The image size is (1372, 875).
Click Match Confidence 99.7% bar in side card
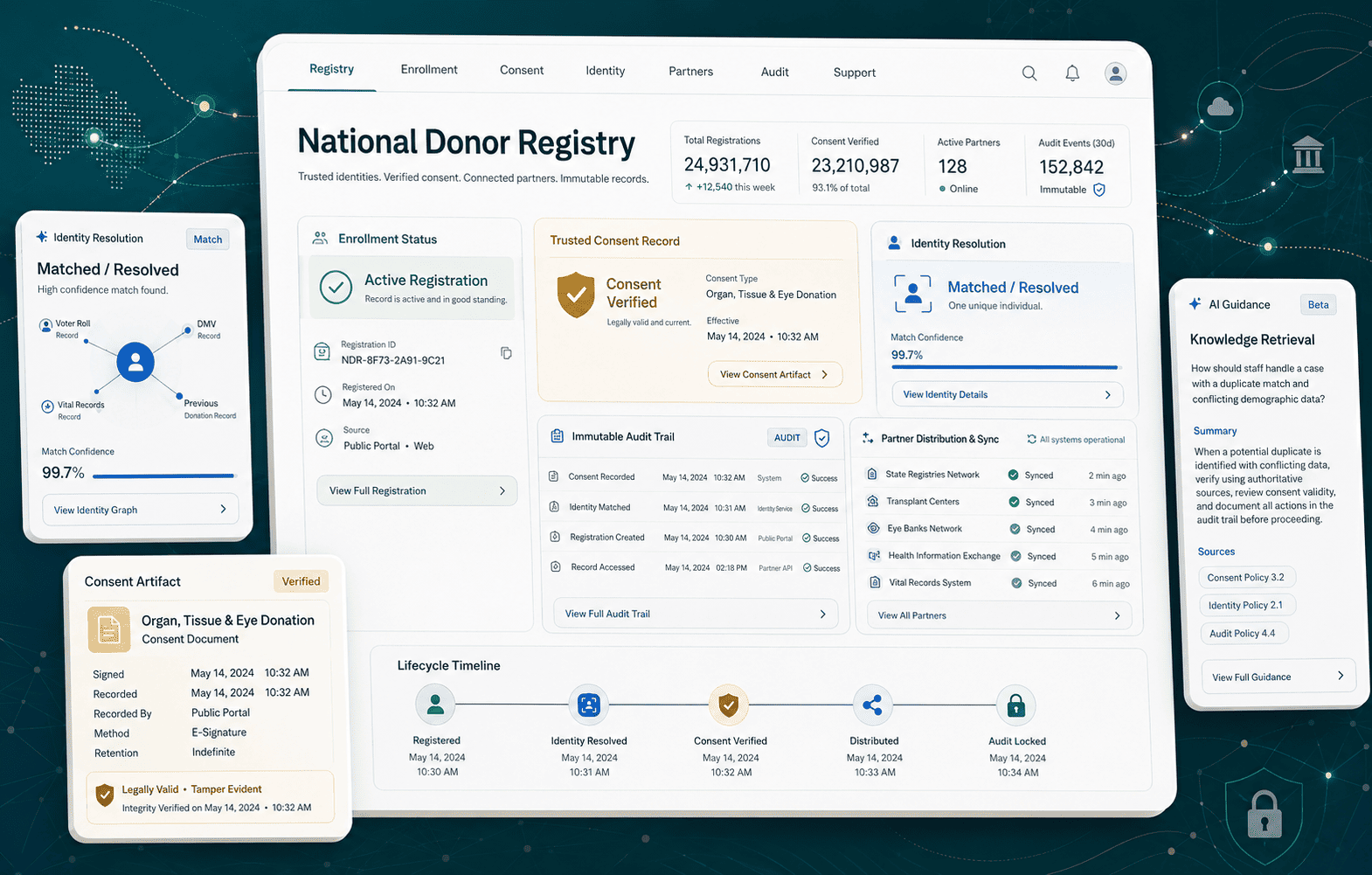coord(163,476)
